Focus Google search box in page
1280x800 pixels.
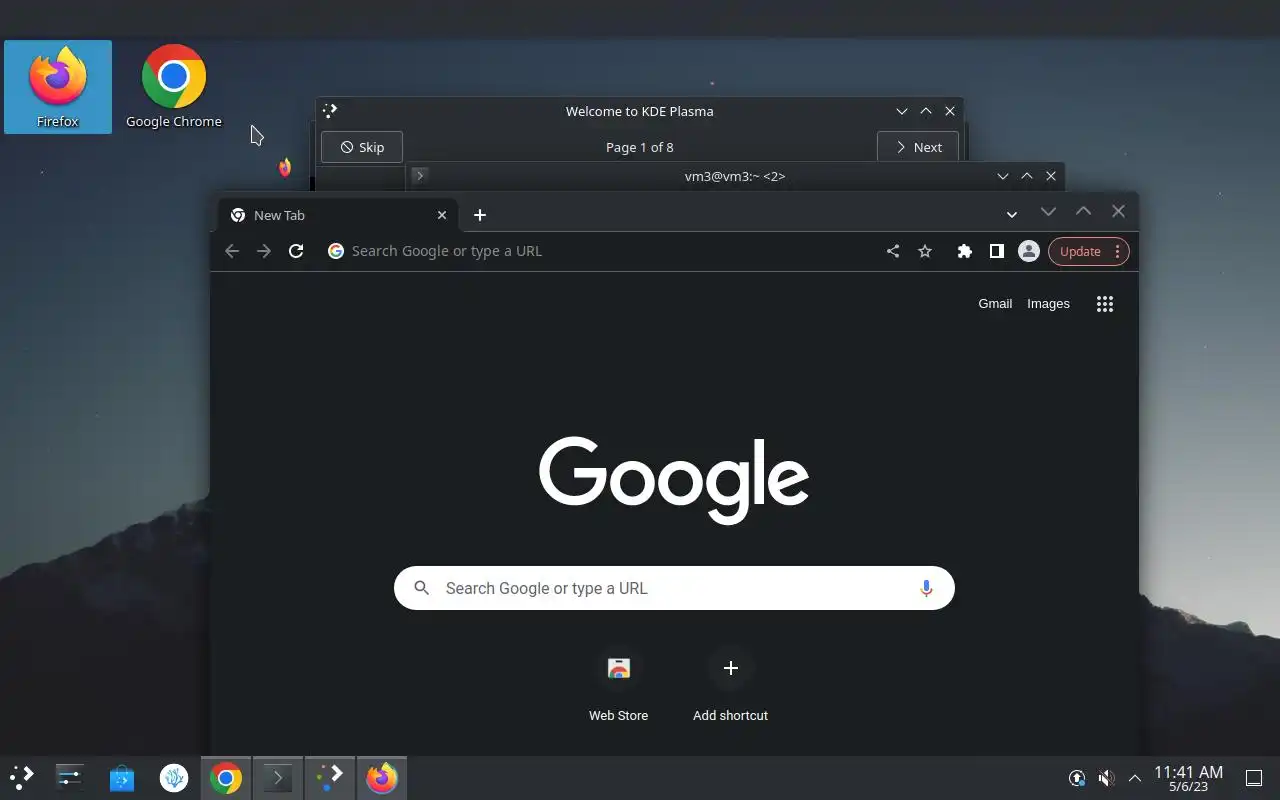coord(674,588)
